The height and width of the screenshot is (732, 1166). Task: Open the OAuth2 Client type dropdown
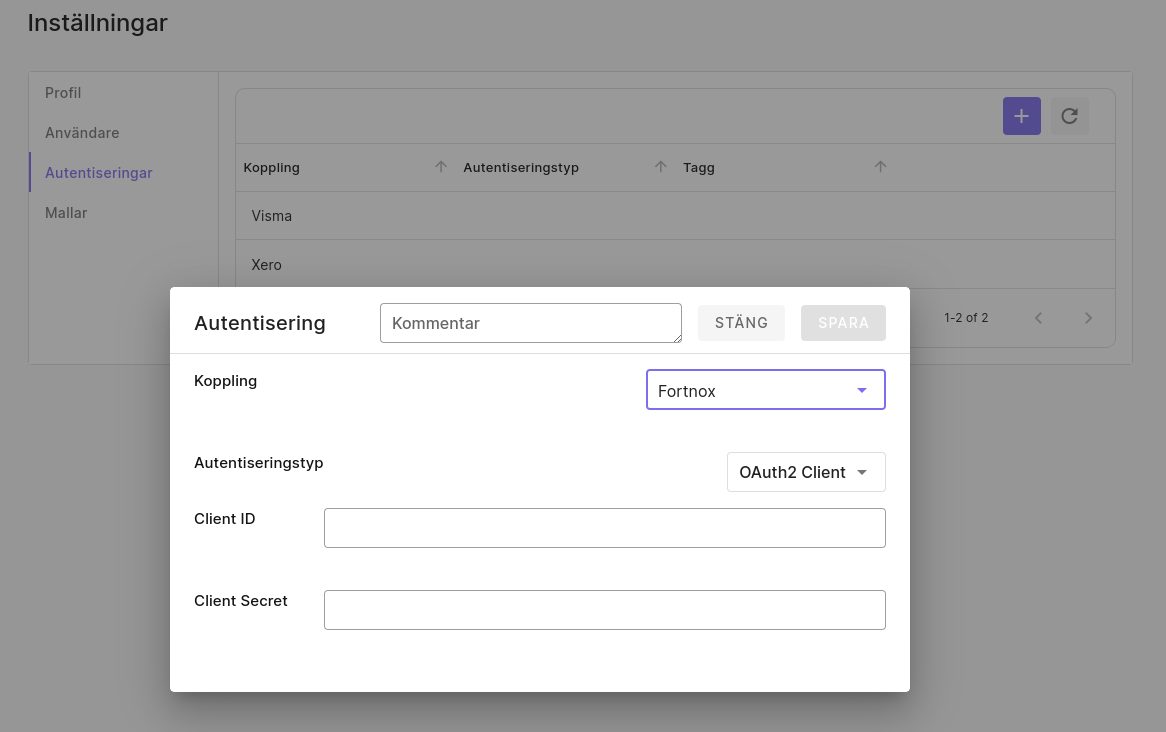(806, 472)
